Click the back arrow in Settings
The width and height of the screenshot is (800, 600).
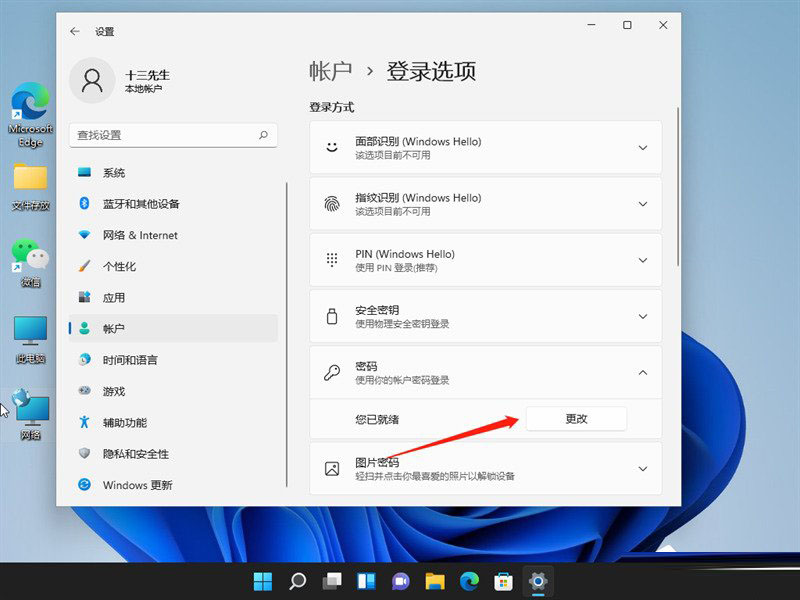(75, 32)
